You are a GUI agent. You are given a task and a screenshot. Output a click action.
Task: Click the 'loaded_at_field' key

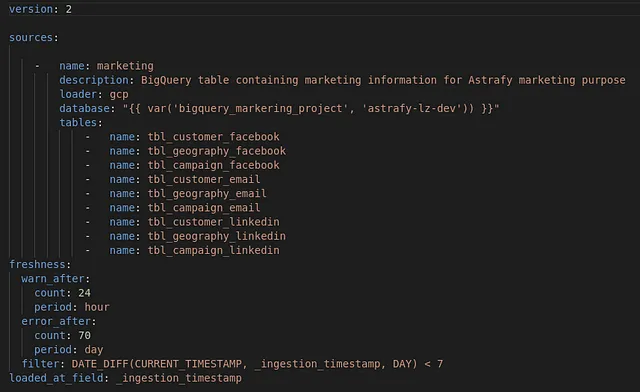[x=56, y=378]
